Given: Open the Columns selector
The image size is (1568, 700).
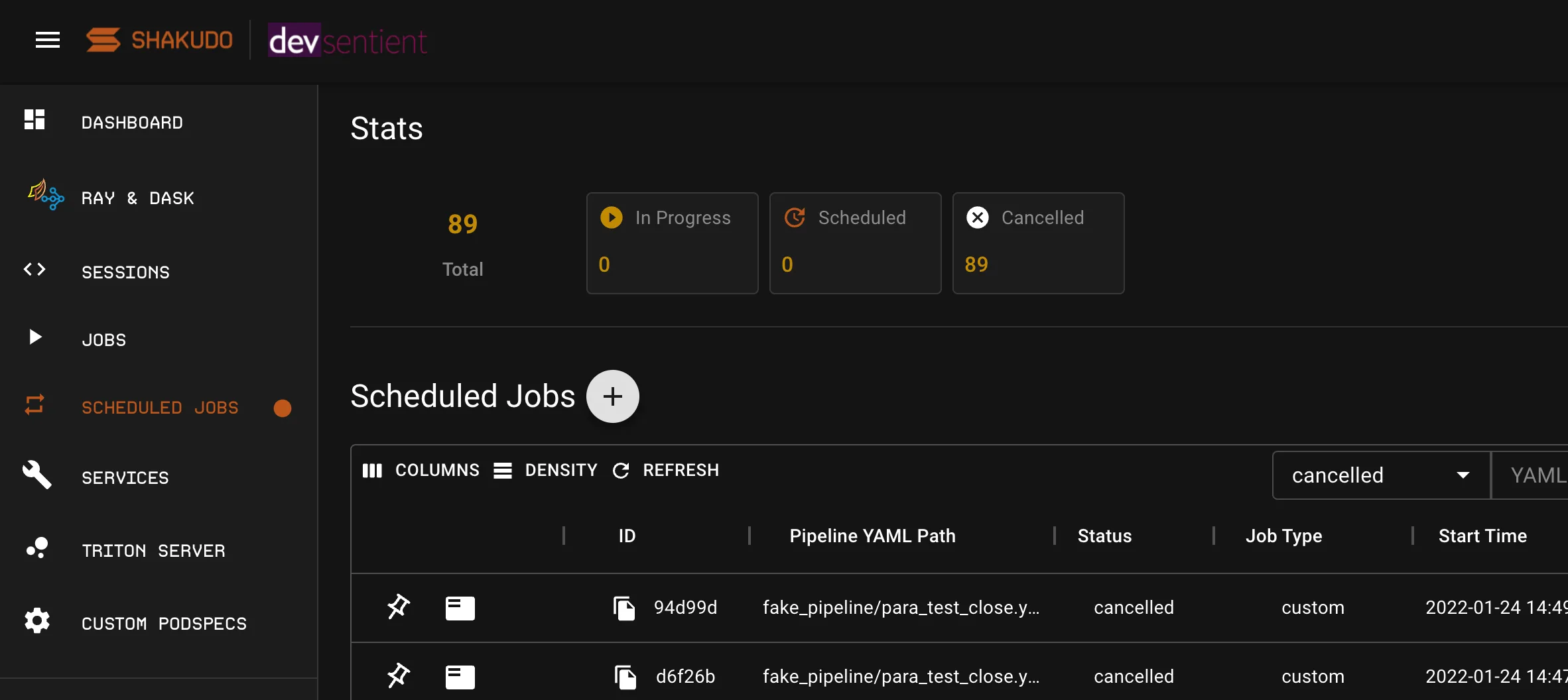Looking at the screenshot, I should point(421,470).
